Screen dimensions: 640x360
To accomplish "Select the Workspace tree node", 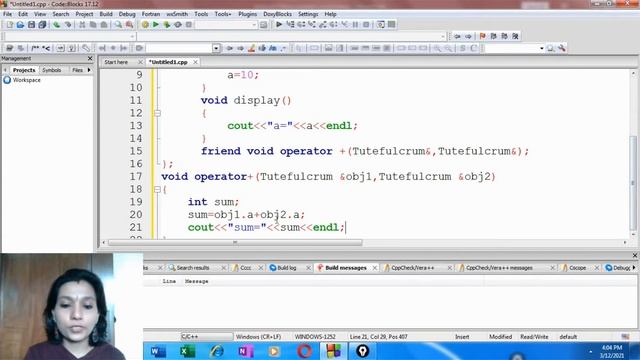I will (27, 80).
